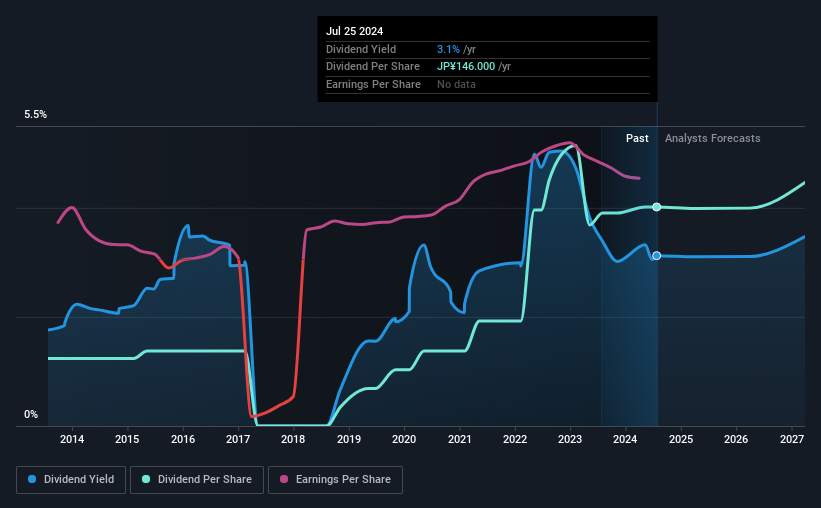Click the blue dividend yield marker at Jul 2024
The height and width of the screenshot is (508, 821).
click(x=657, y=256)
